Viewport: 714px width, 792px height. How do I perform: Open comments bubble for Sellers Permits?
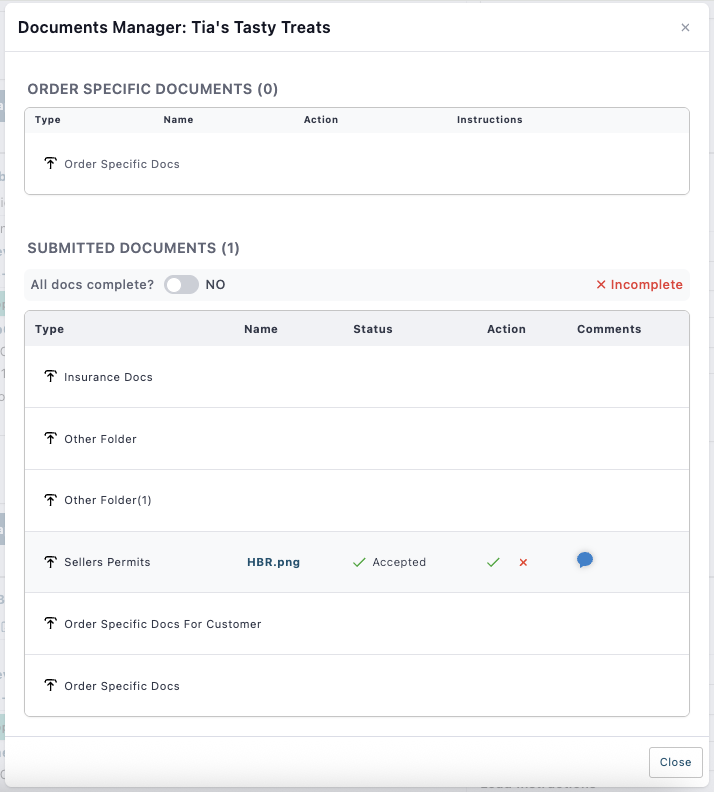click(585, 560)
